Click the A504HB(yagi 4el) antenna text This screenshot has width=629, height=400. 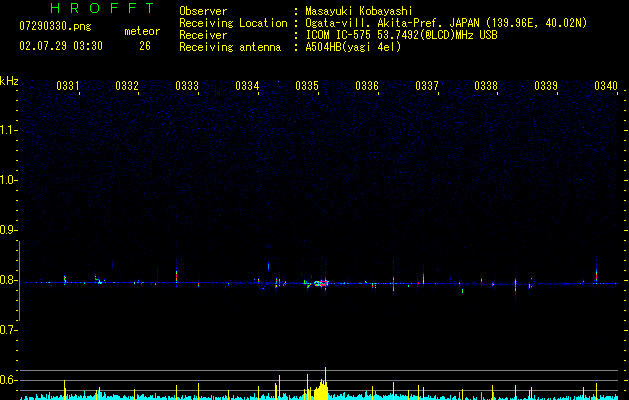coord(353,47)
